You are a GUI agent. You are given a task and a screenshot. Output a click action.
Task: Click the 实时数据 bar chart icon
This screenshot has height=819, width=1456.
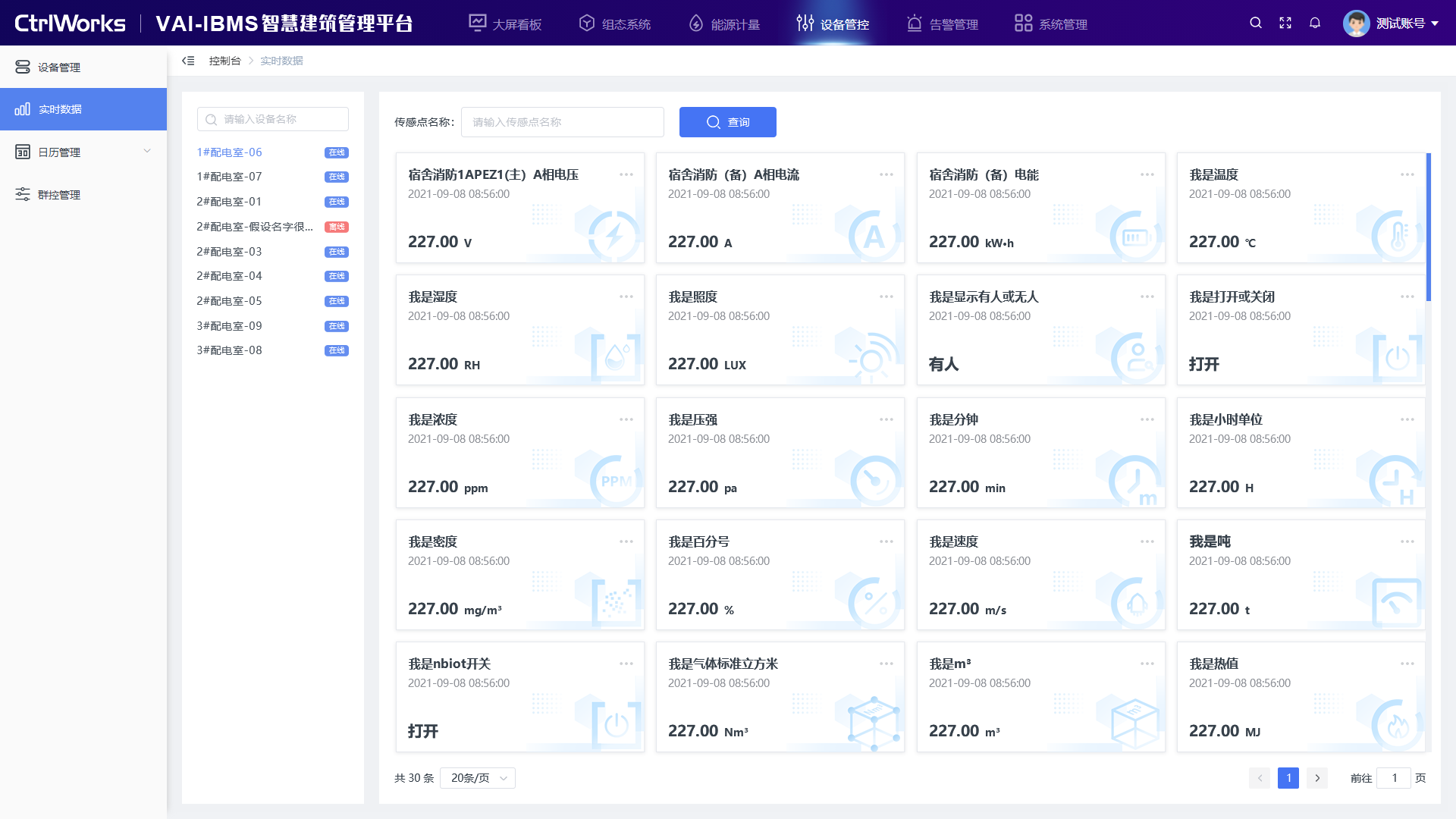tap(23, 109)
